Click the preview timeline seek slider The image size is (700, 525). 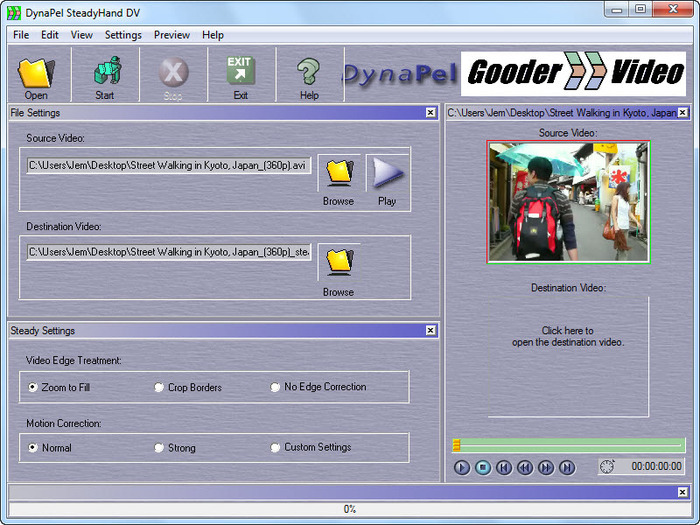point(569,445)
